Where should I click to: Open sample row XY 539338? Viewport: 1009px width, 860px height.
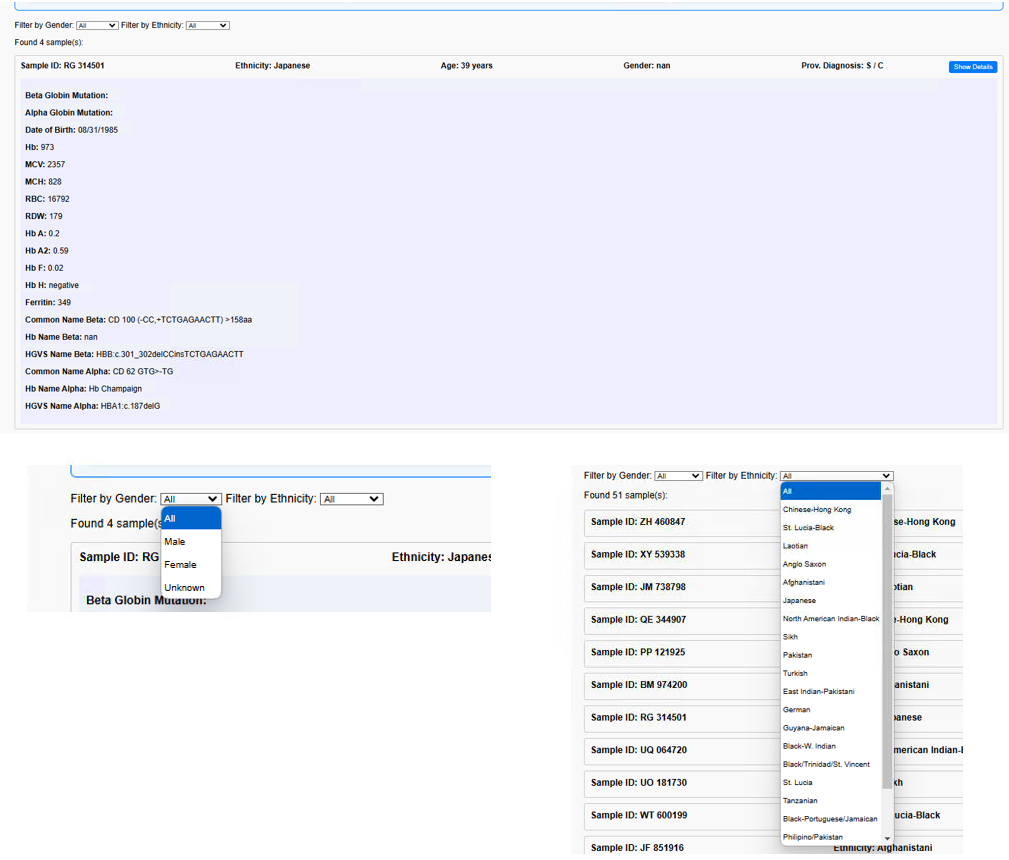(x=773, y=555)
